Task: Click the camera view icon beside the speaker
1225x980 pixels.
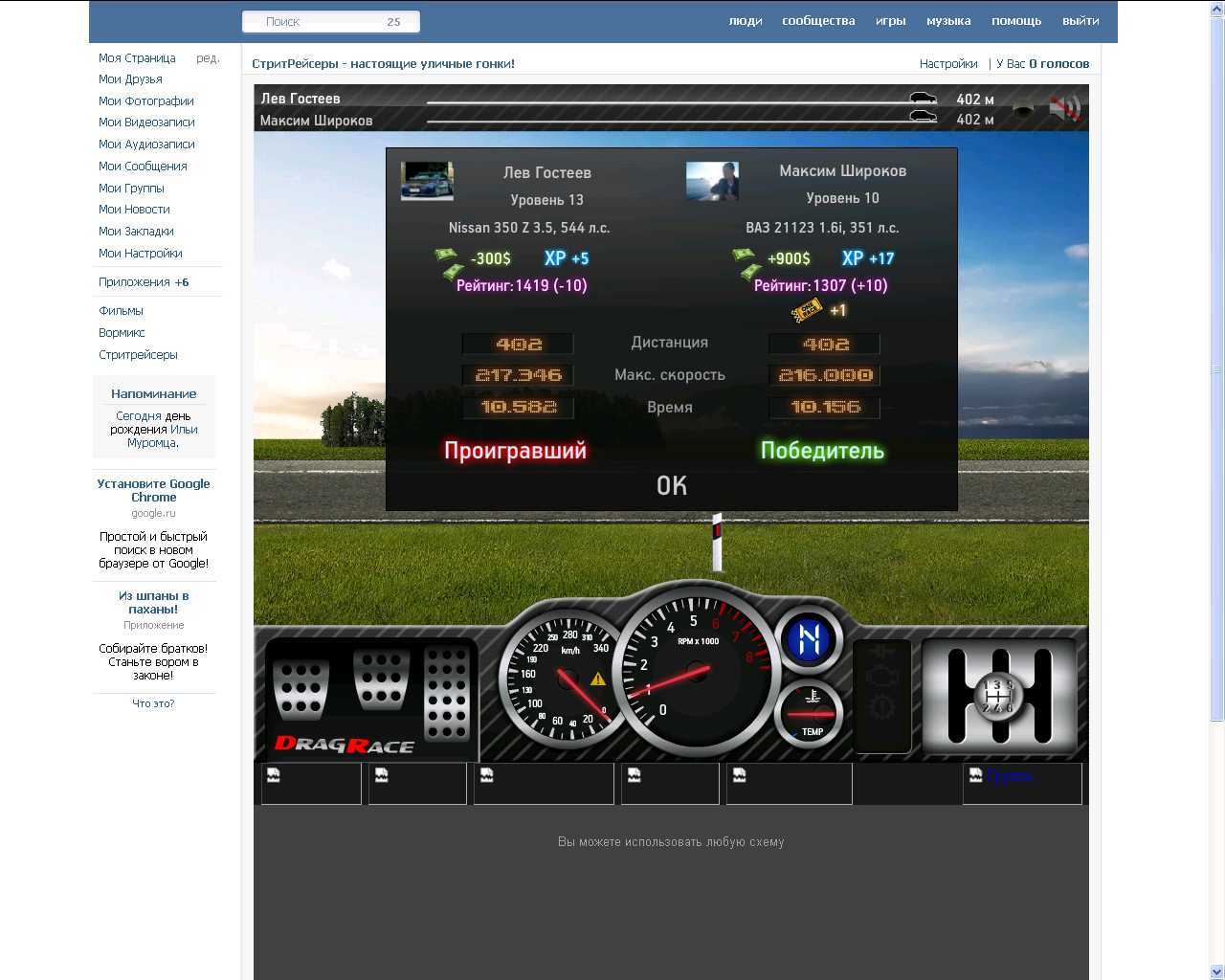Action: tap(1023, 109)
